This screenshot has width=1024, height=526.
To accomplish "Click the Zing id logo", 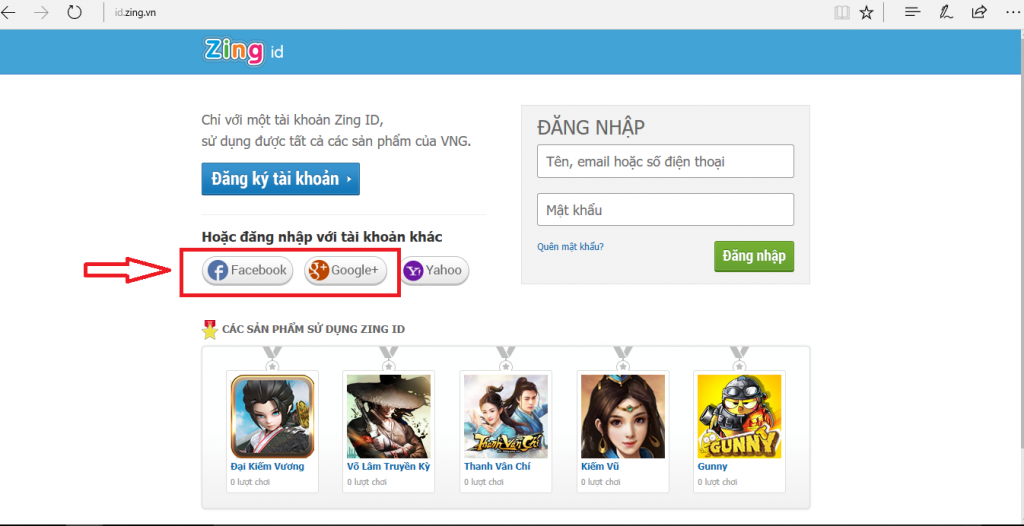I will click(243, 51).
